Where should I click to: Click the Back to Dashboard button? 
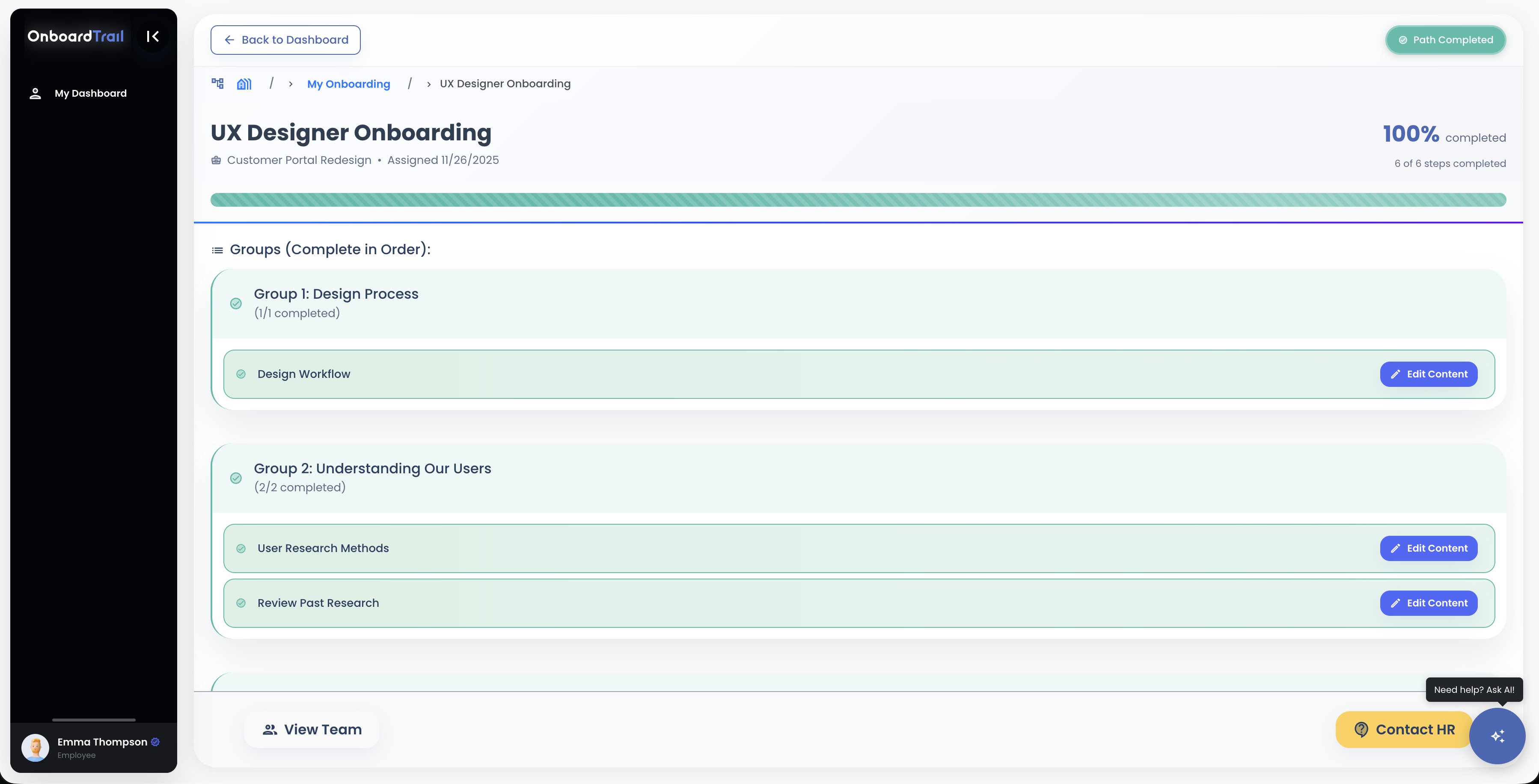click(285, 39)
